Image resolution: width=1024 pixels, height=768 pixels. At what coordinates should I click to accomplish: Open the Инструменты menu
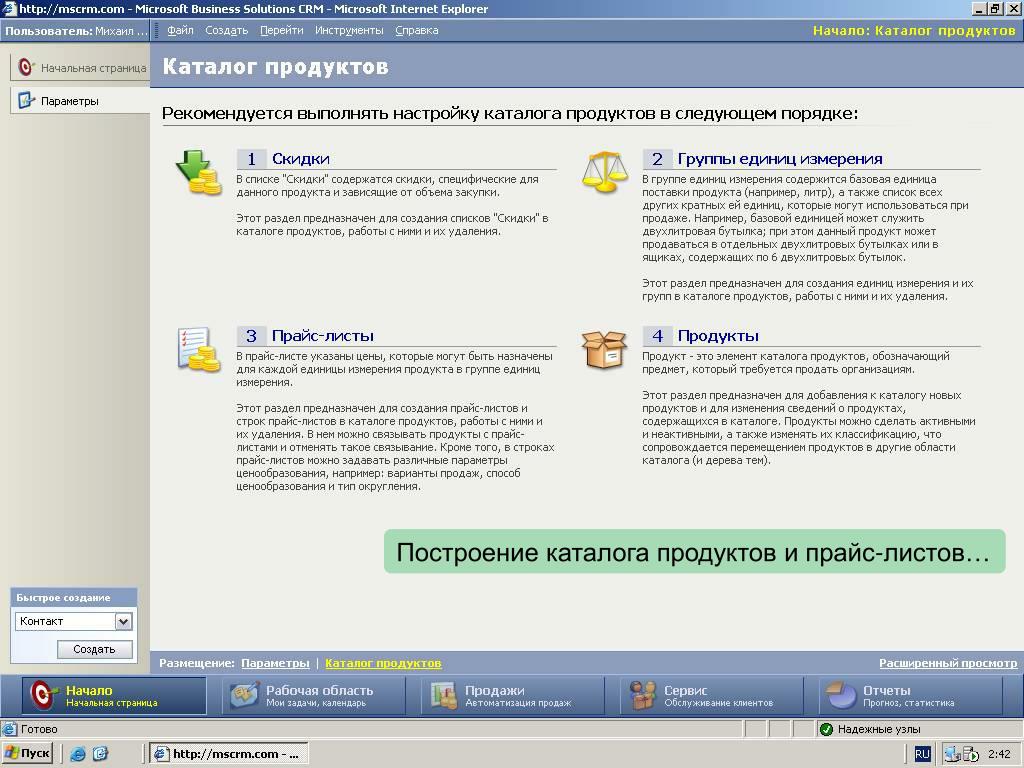click(x=349, y=30)
